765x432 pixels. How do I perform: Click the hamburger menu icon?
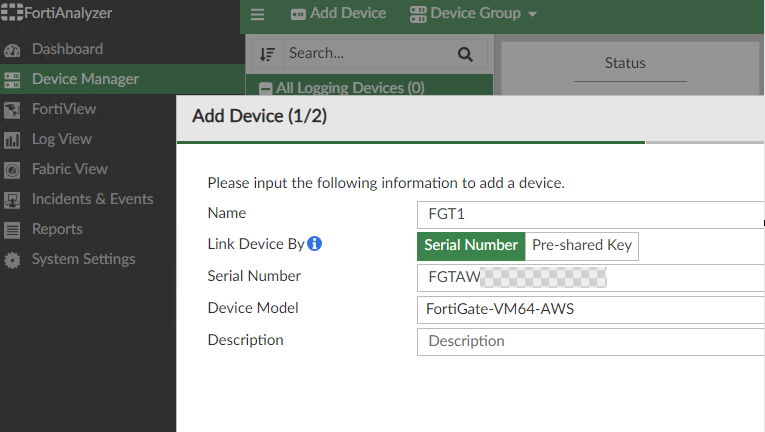coord(258,14)
